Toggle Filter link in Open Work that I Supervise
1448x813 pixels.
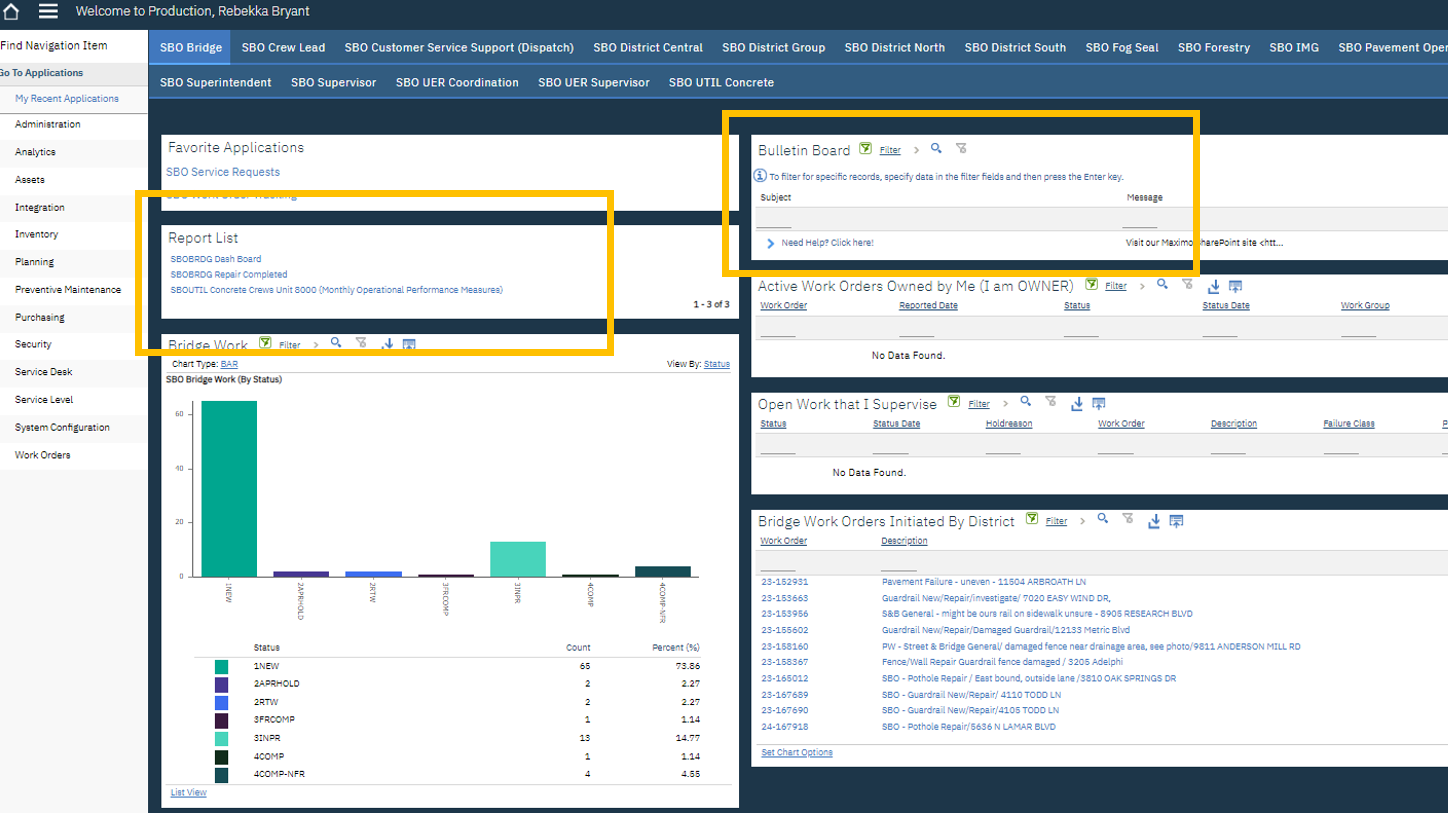point(978,404)
